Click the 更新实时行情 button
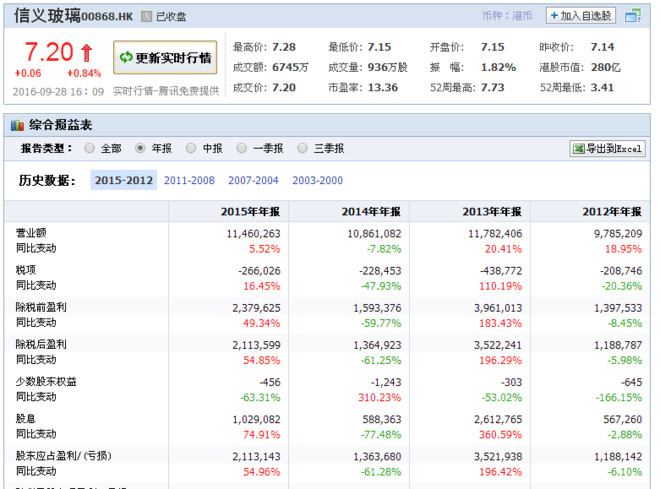Image resolution: width=660 pixels, height=489 pixels. coord(165,58)
